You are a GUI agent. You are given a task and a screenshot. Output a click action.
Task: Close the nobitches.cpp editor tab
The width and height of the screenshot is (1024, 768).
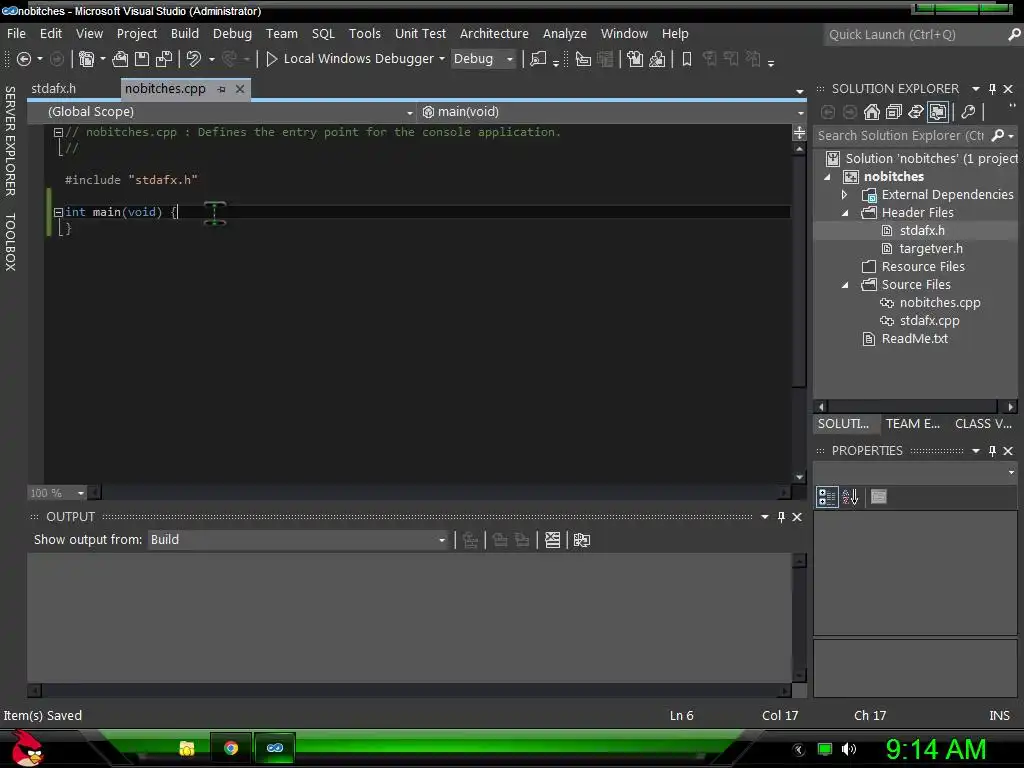tap(240, 89)
